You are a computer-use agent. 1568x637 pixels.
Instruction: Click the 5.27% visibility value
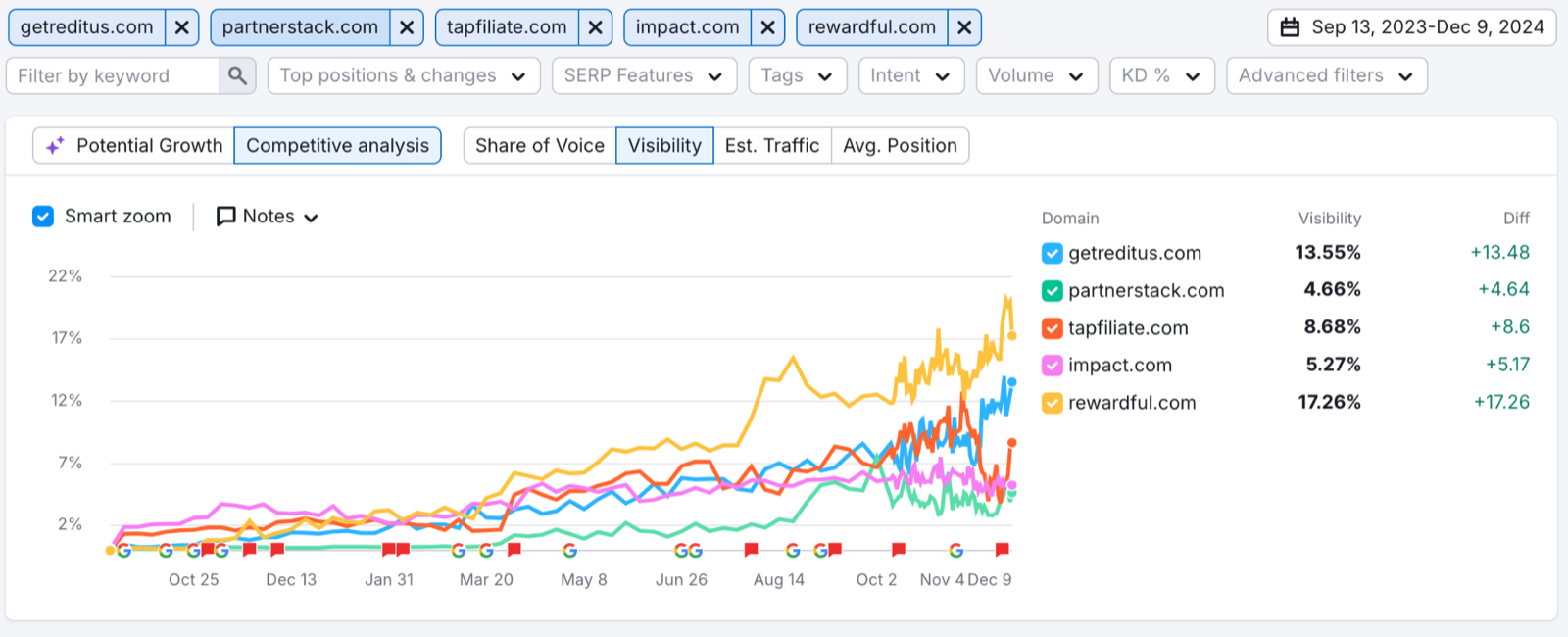pos(1333,365)
